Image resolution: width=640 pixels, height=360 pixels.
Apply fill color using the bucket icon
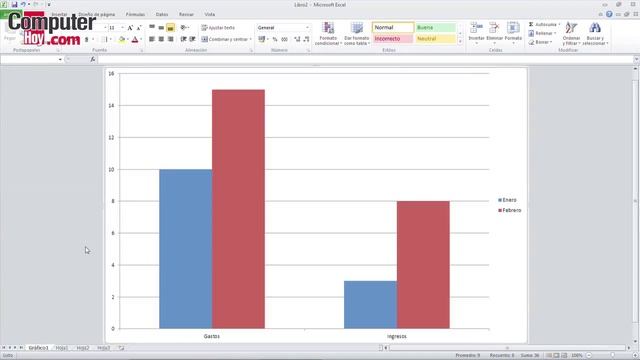pyautogui.click(x=121, y=40)
